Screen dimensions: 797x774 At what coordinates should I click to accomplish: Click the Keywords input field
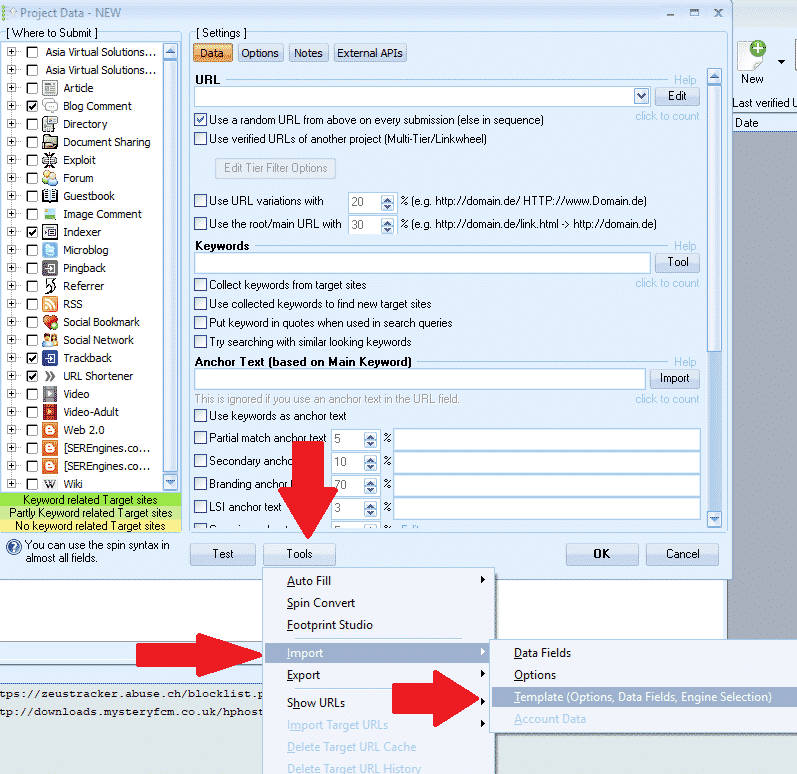(422, 262)
